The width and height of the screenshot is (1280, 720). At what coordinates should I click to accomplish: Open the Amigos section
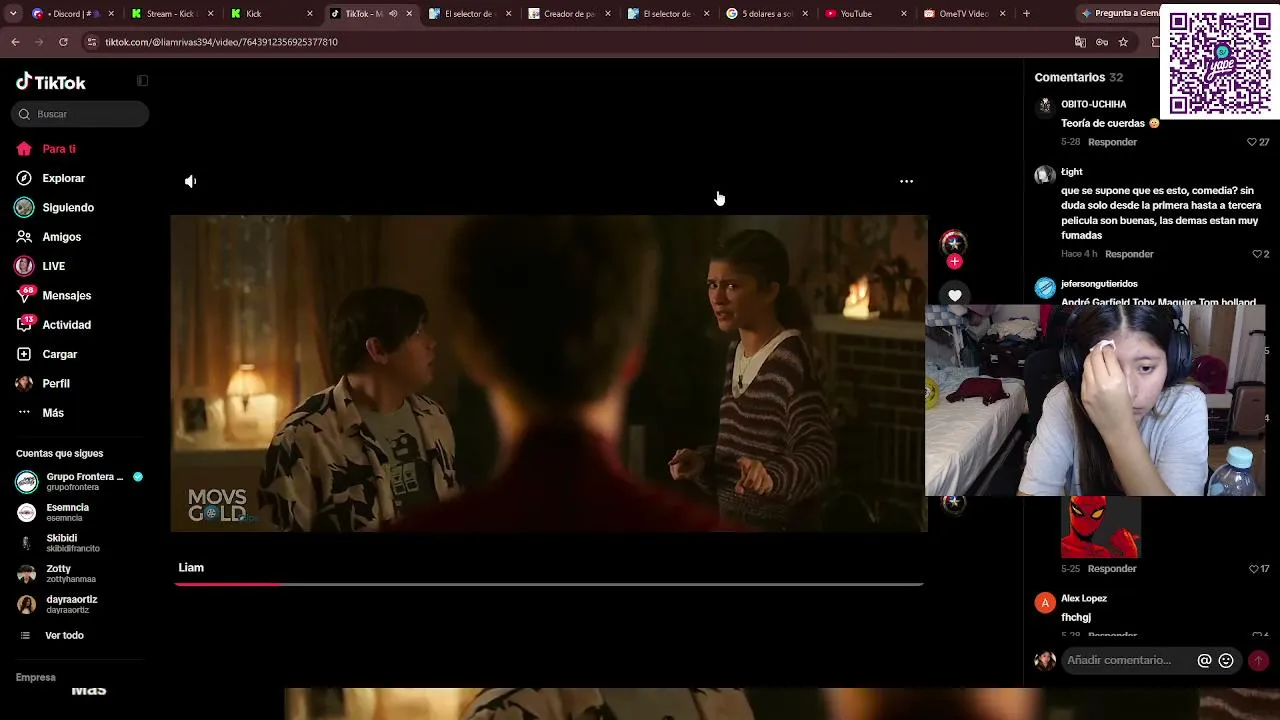pos(61,237)
